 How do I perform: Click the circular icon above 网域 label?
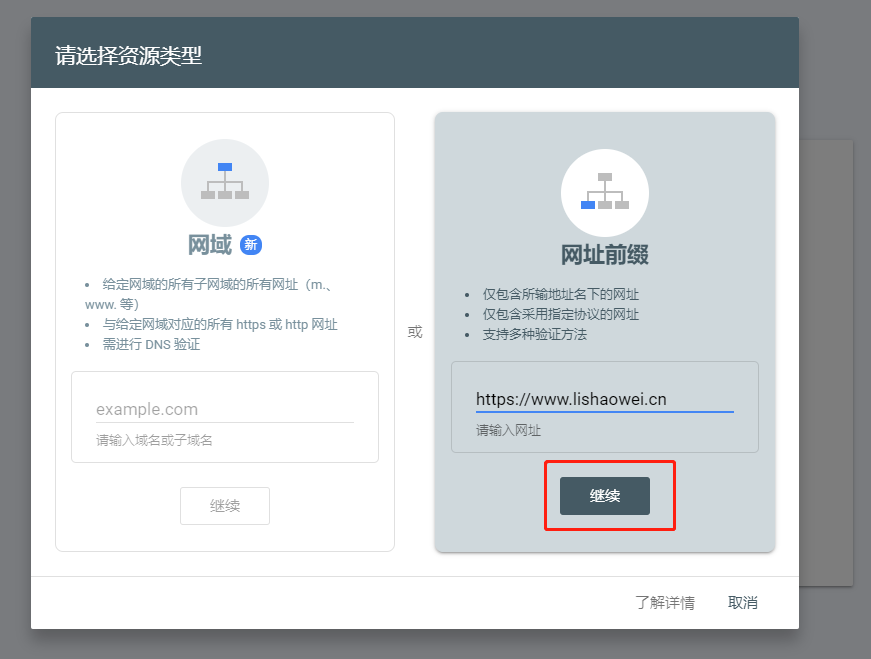(x=225, y=183)
